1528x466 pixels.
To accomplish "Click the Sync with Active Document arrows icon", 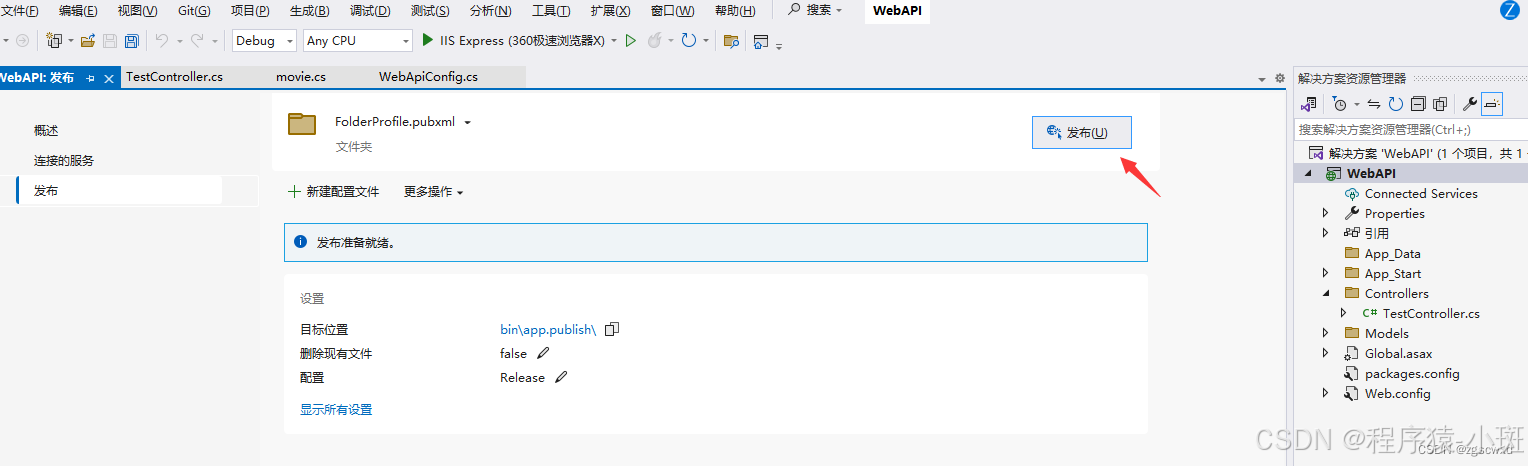I will (1374, 104).
